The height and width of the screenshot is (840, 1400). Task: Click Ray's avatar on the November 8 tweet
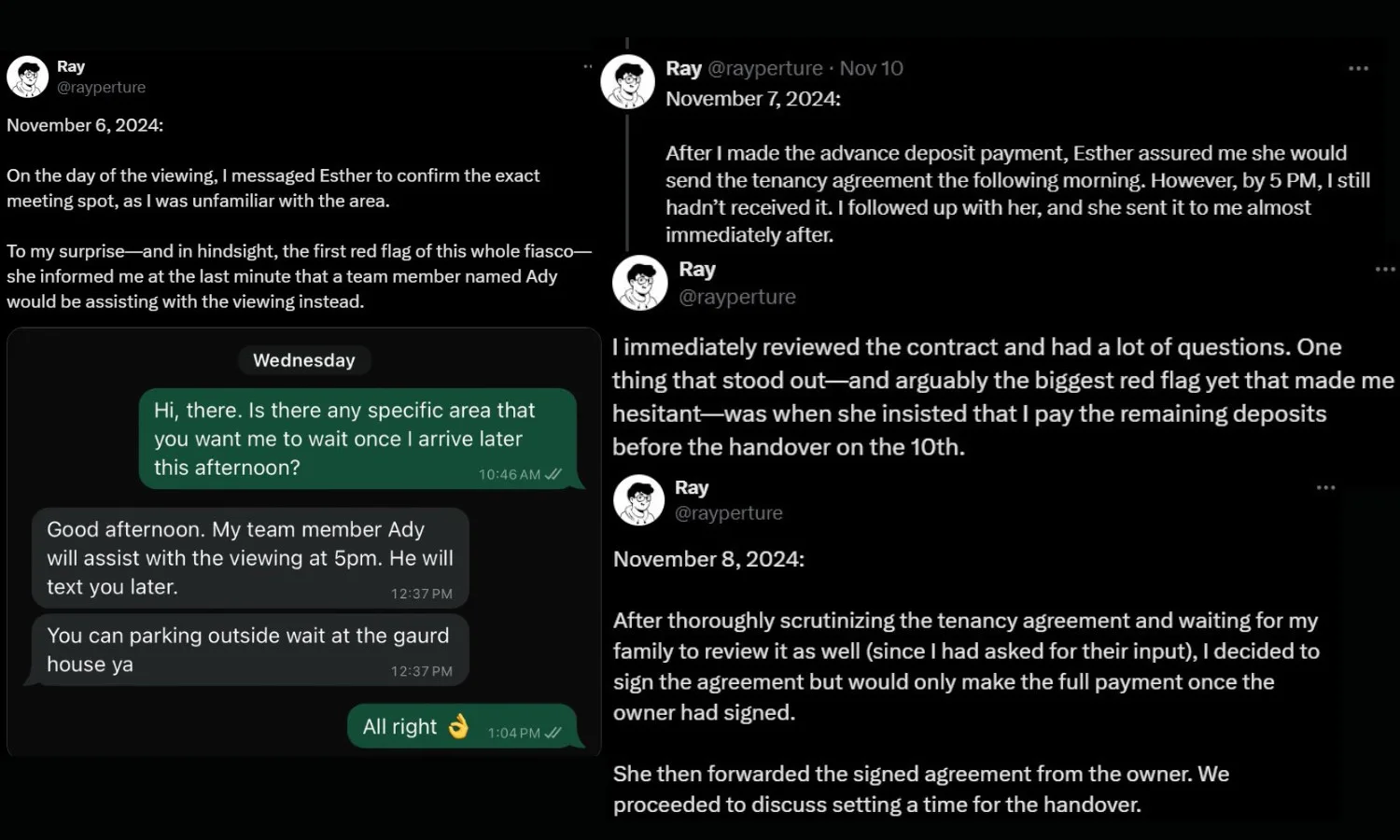[x=639, y=499]
